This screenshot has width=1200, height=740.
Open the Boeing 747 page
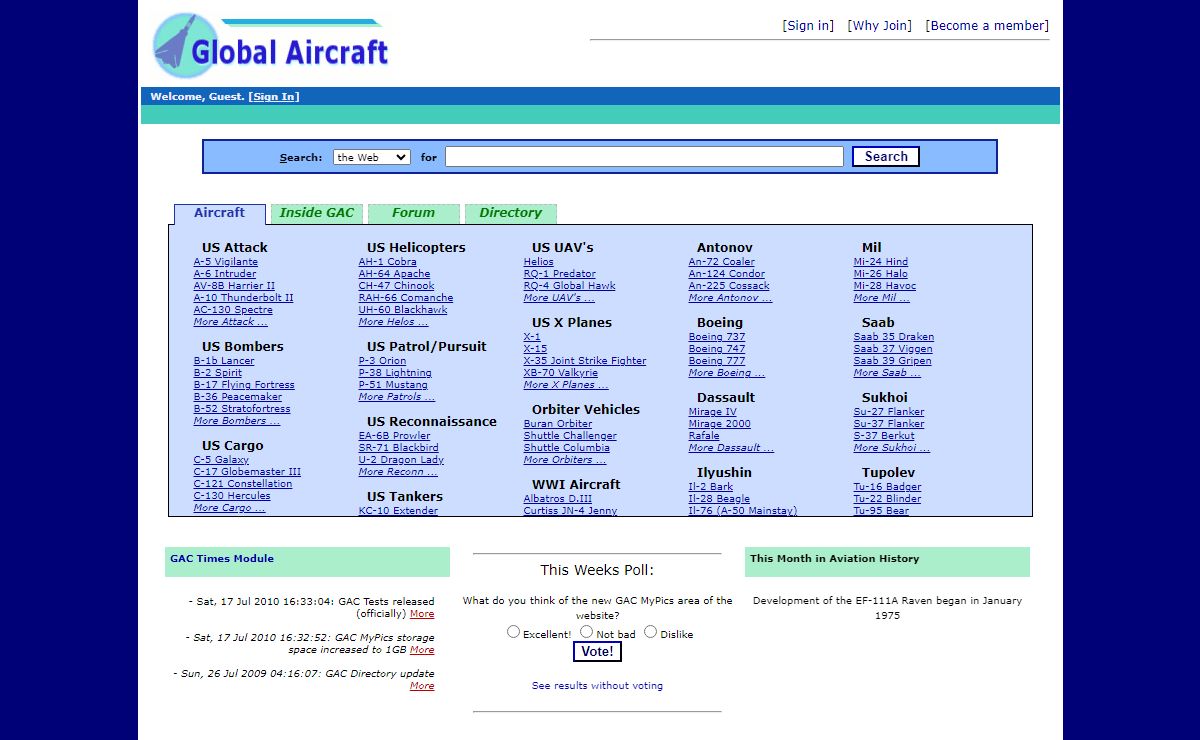coord(717,349)
